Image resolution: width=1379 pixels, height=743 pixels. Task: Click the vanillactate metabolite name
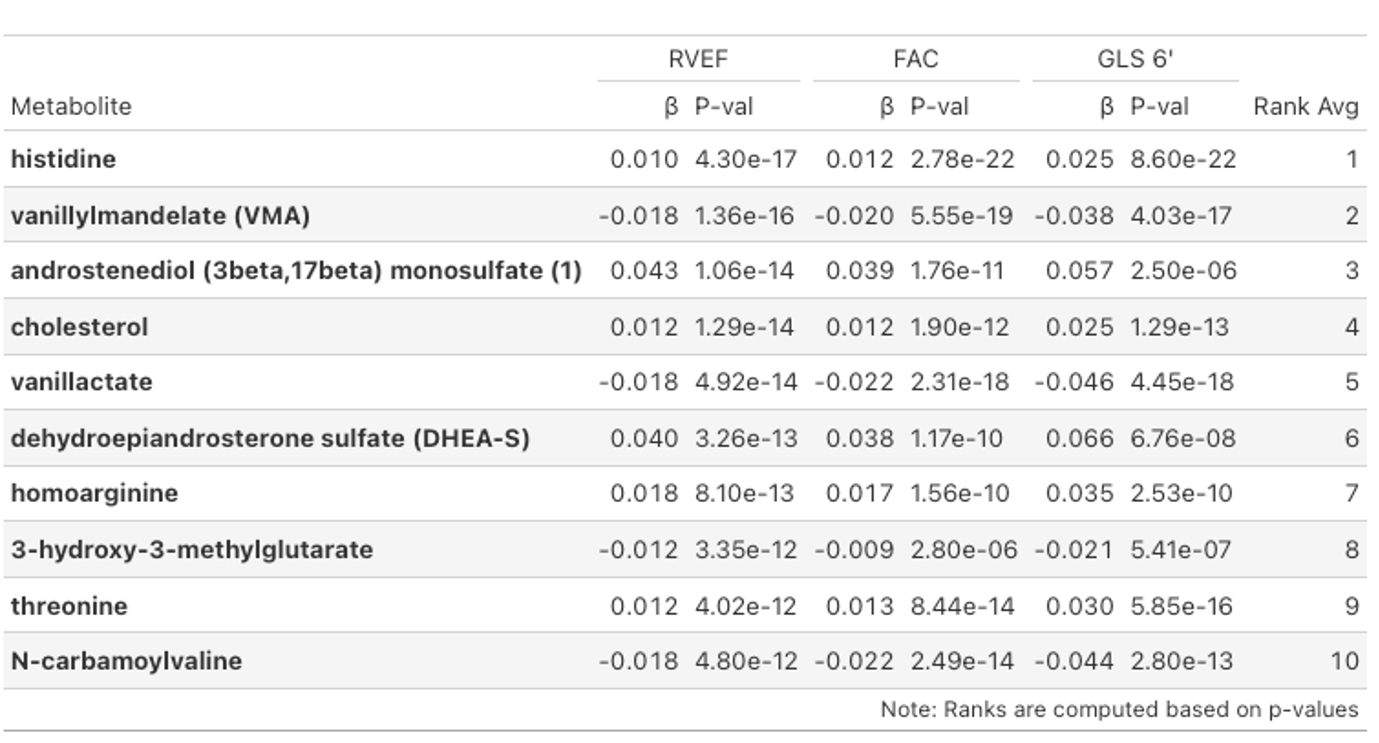click(82, 382)
